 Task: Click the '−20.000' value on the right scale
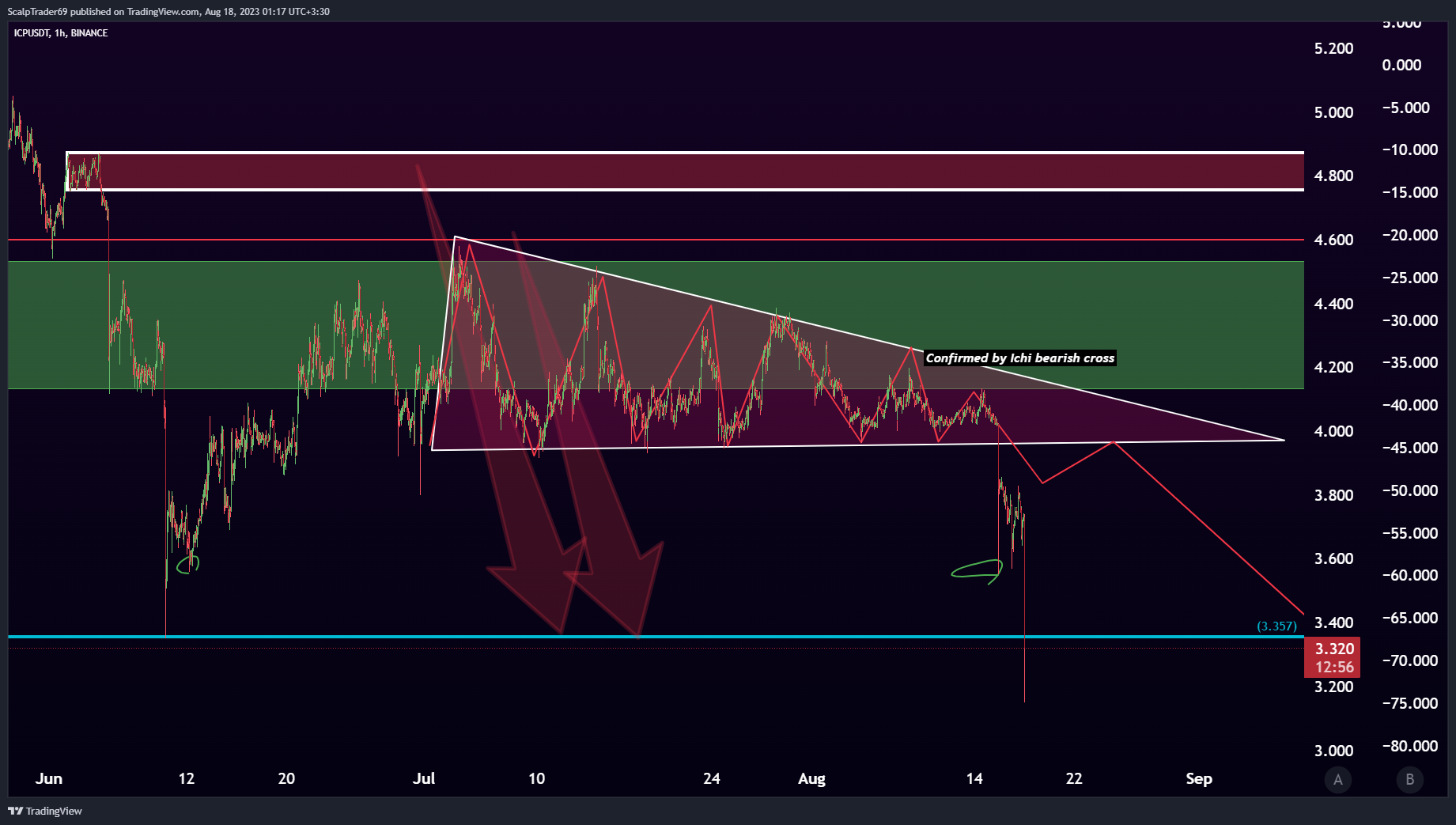tap(1409, 235)
